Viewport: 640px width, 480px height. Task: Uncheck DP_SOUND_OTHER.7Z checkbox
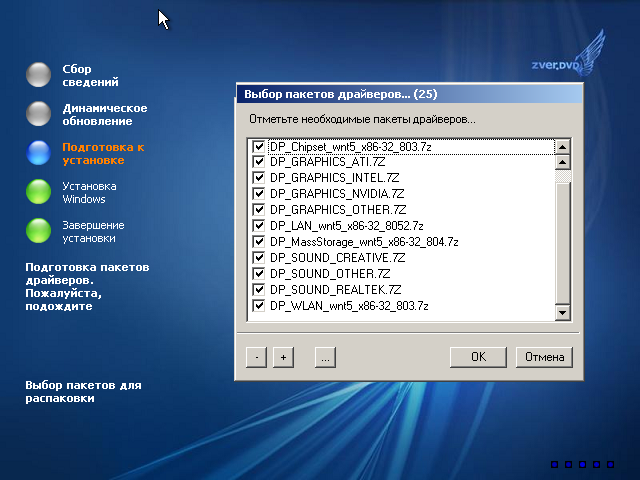258,273
